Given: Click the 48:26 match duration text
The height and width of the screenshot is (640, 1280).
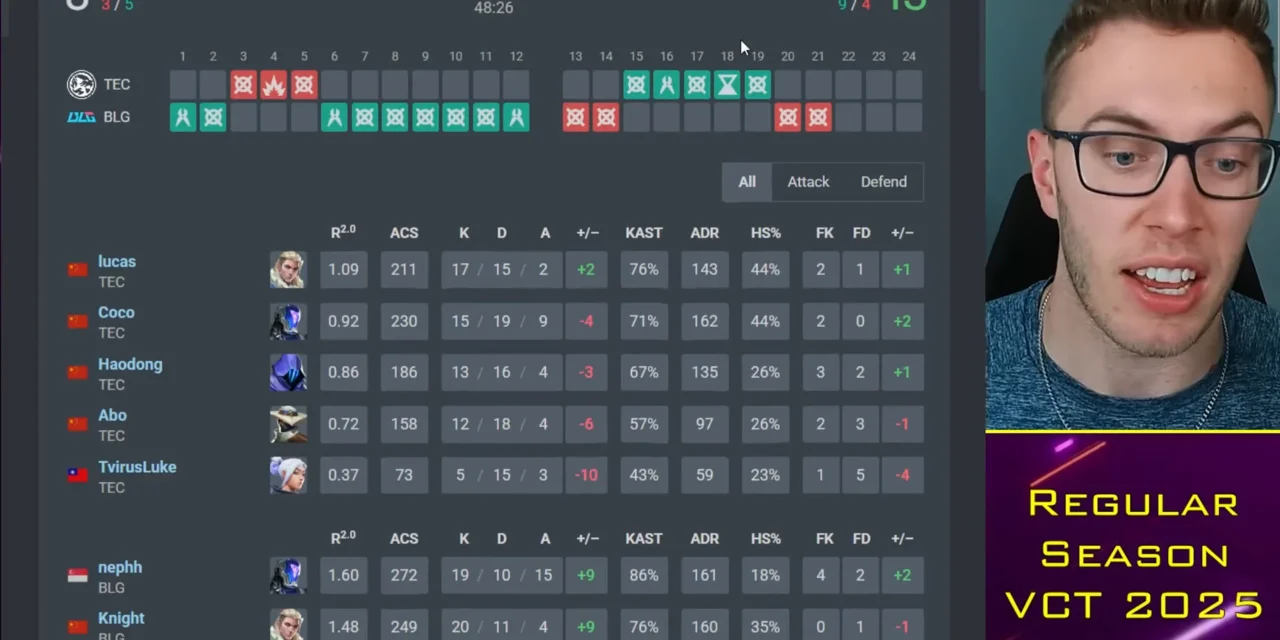Looking at the screenshot, I should click(x=494, y=8).
